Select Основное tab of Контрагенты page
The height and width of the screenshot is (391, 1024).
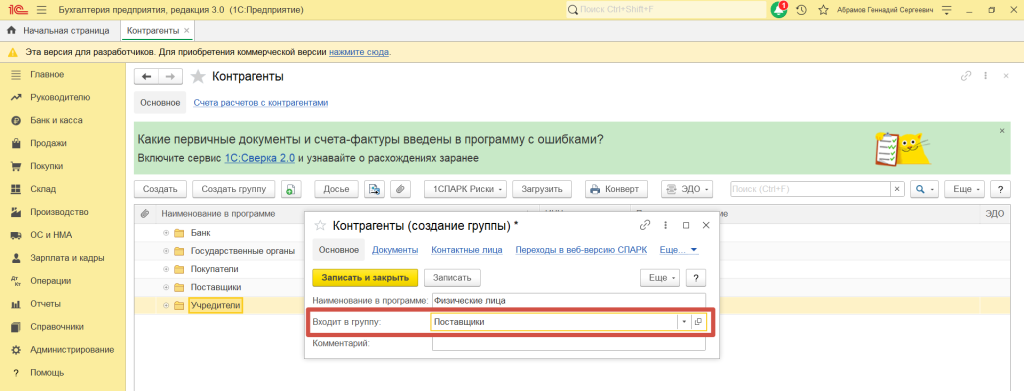pos(160,103)
